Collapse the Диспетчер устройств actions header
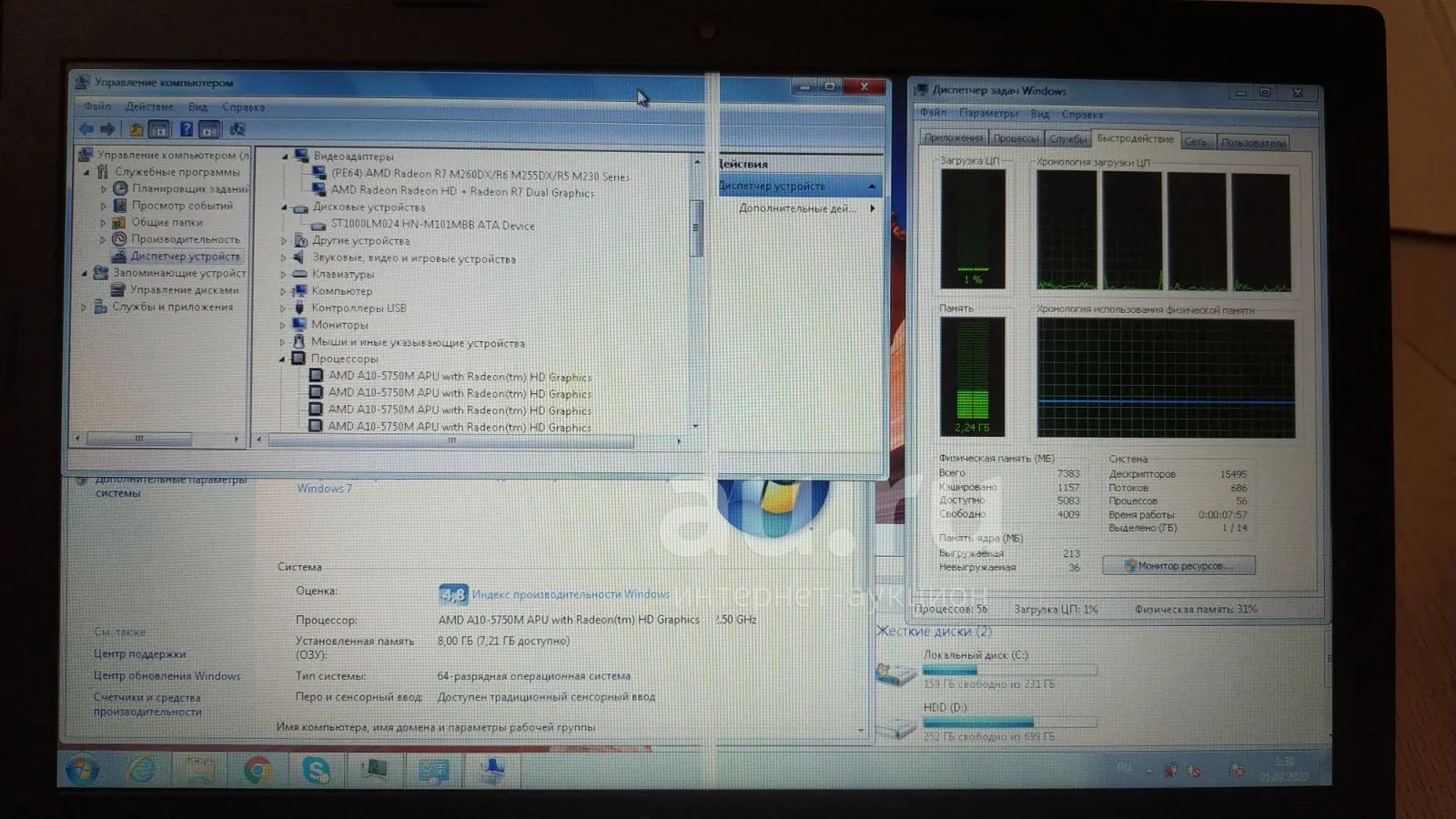The height and width of the screenshot is (819, 1456). pos(872,187)
